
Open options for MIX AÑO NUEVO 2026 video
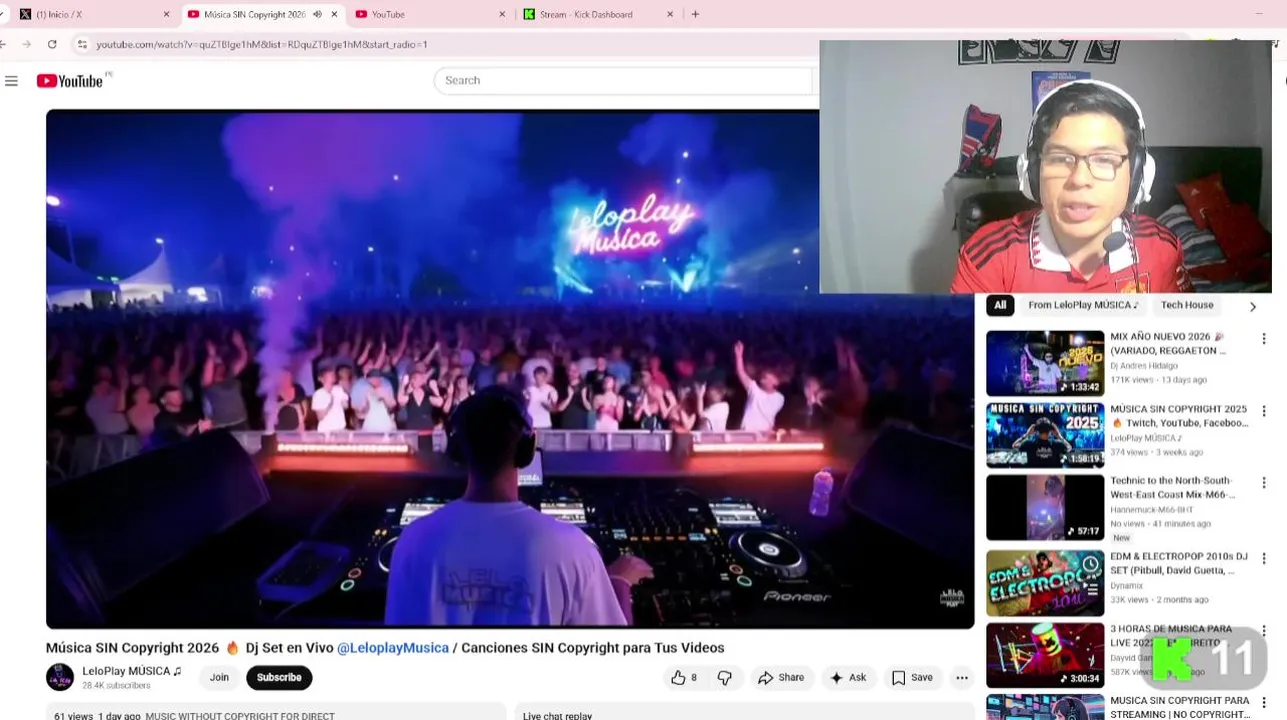pyautogui.click(x=1264, y=339)
